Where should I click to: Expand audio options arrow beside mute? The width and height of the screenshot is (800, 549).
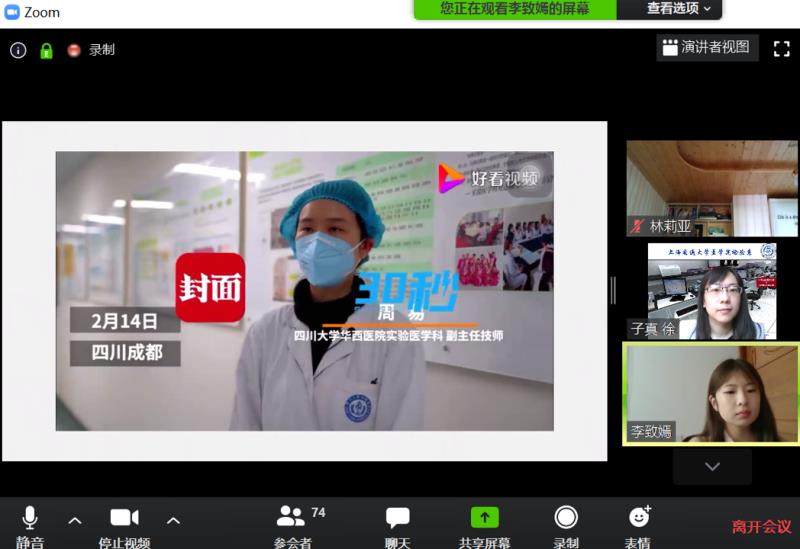[x=74, y=521]
